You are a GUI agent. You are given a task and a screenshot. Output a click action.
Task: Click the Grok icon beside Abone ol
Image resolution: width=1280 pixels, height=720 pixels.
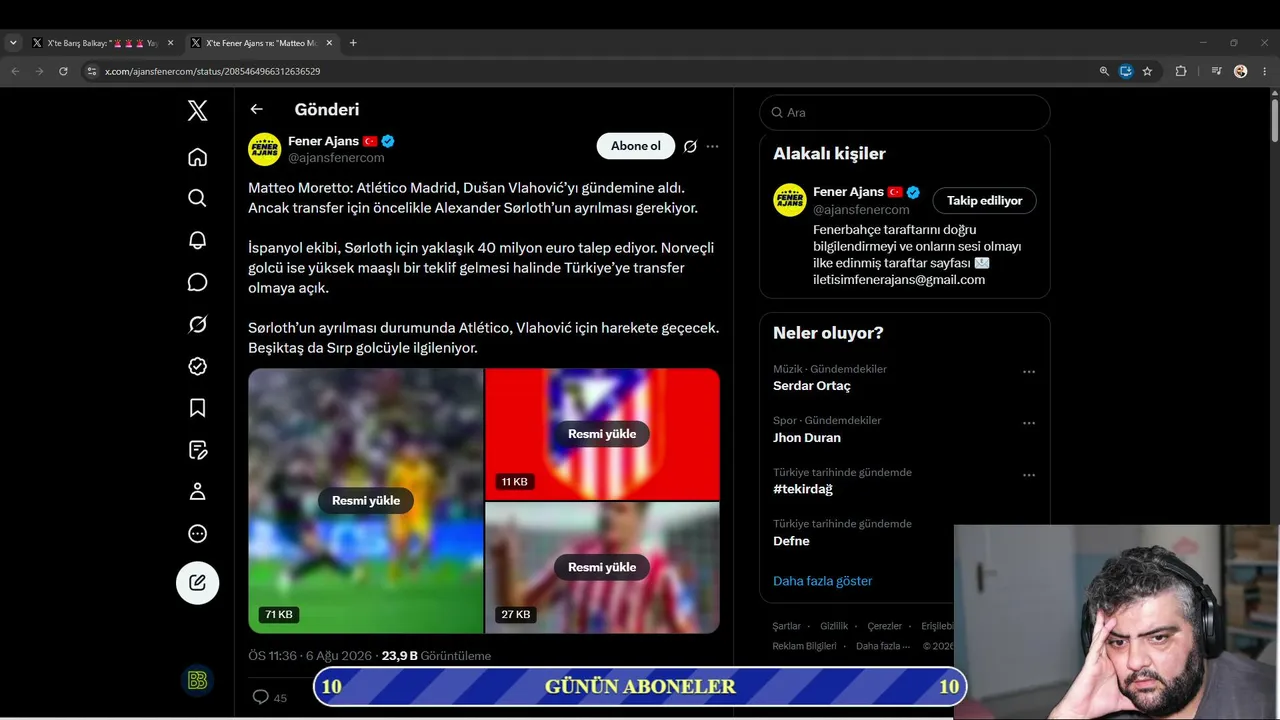(690, 147)
